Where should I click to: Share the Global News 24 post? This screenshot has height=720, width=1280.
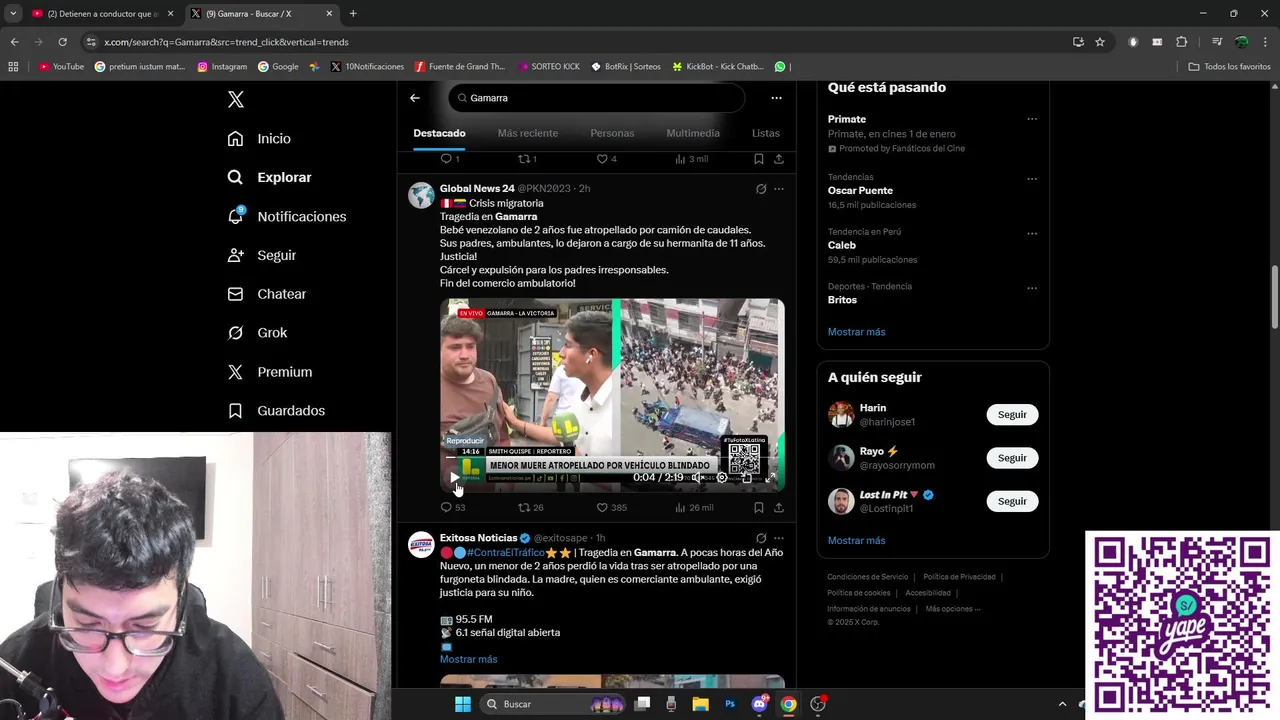[779, 508]
